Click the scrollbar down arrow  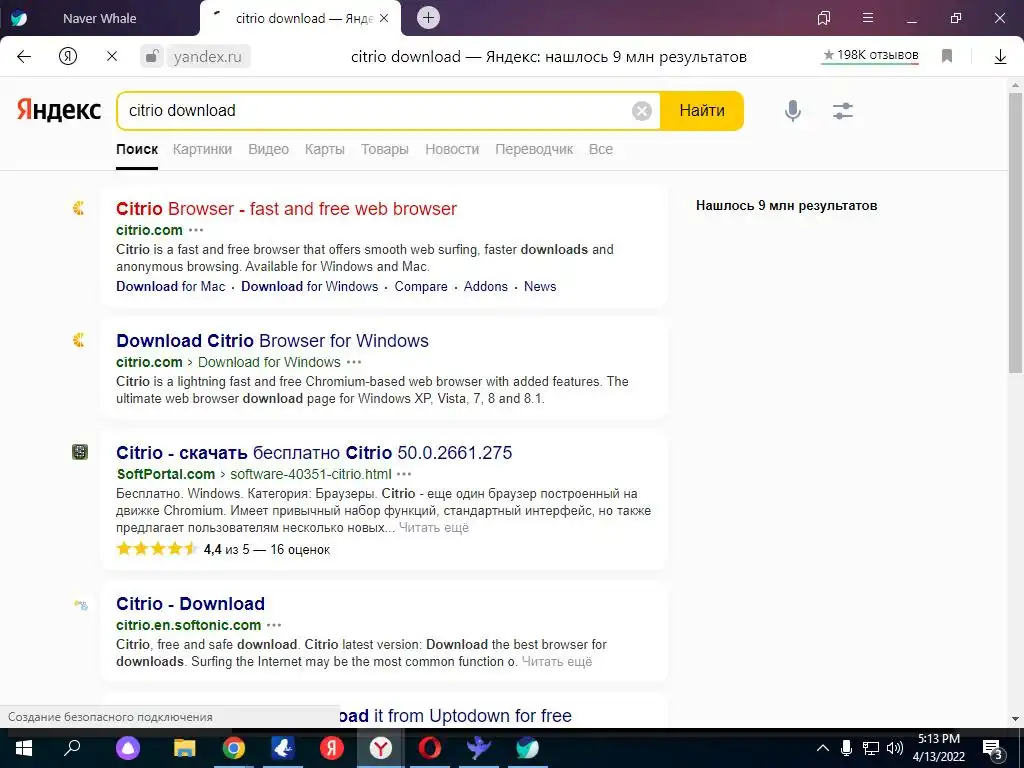1016,719
